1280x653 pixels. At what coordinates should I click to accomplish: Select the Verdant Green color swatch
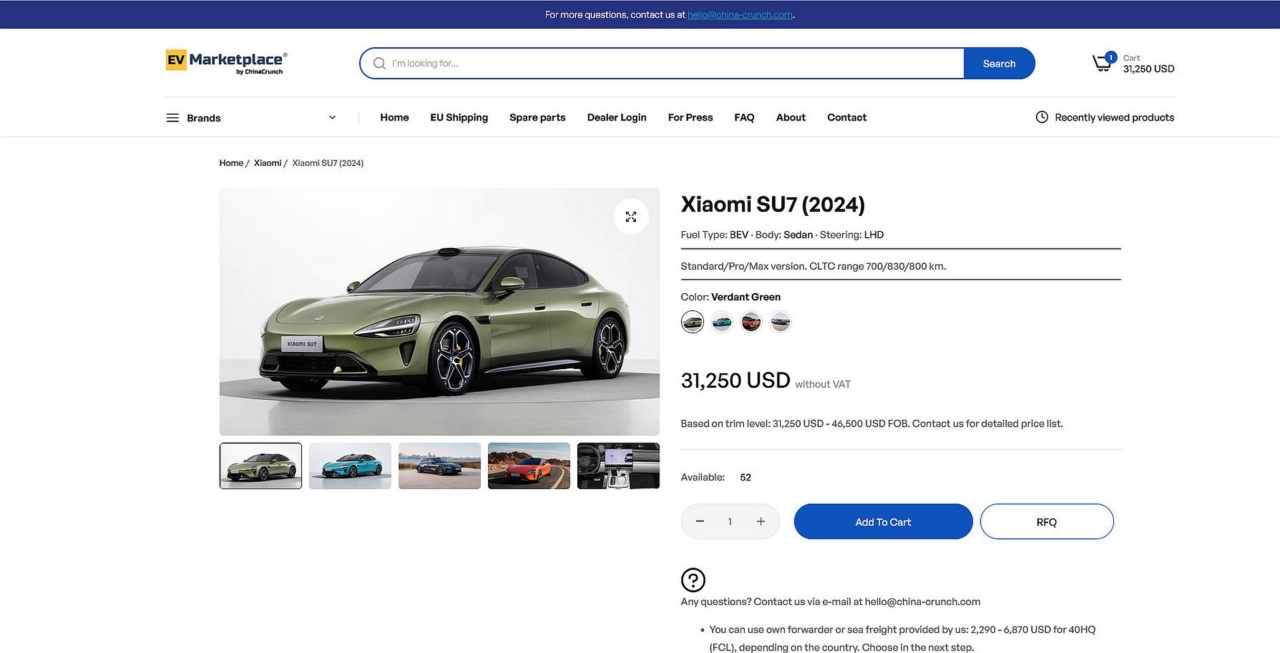click(692, 321)
